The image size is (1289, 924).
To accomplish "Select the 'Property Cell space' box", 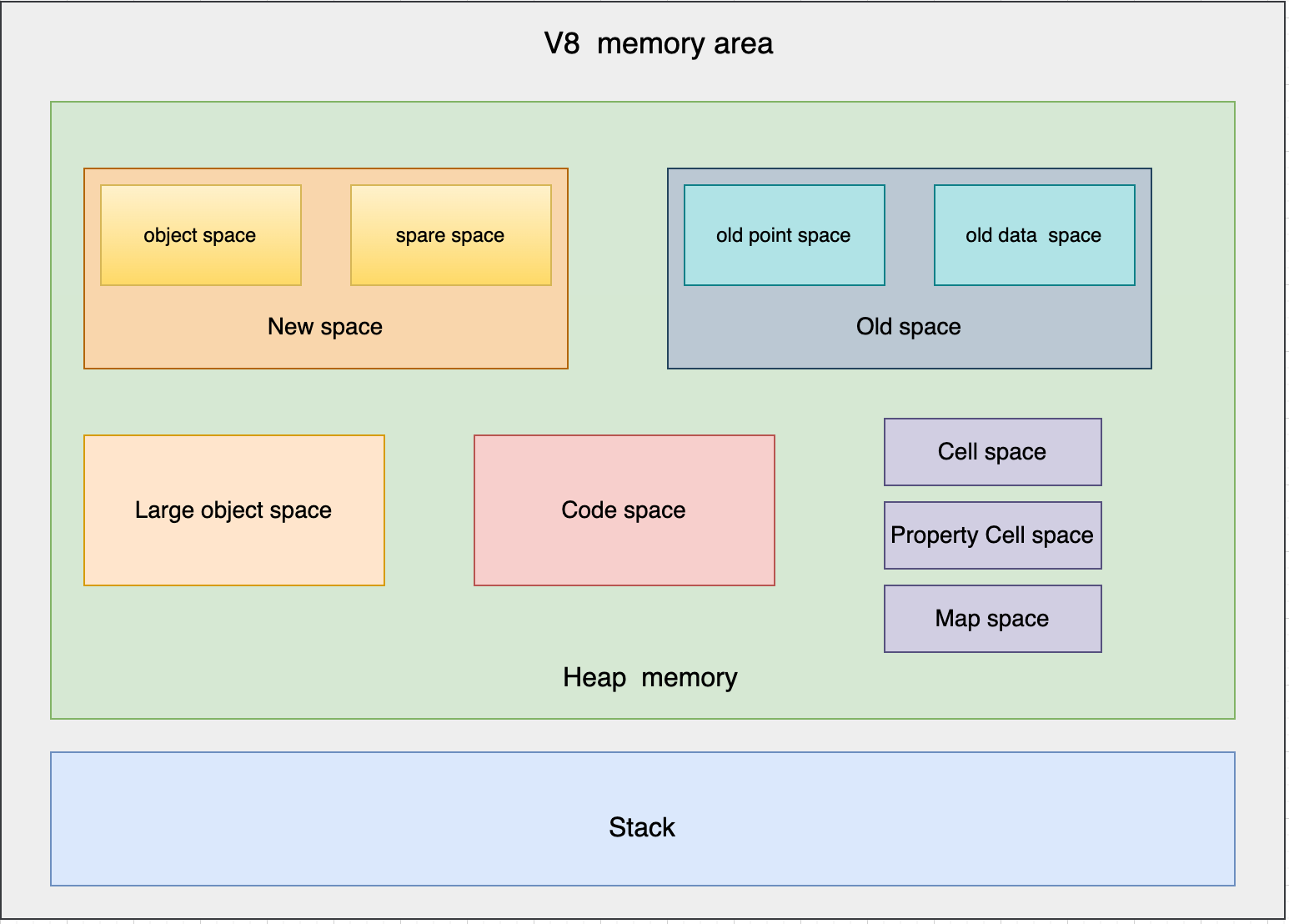I will (x=993, y=535).
